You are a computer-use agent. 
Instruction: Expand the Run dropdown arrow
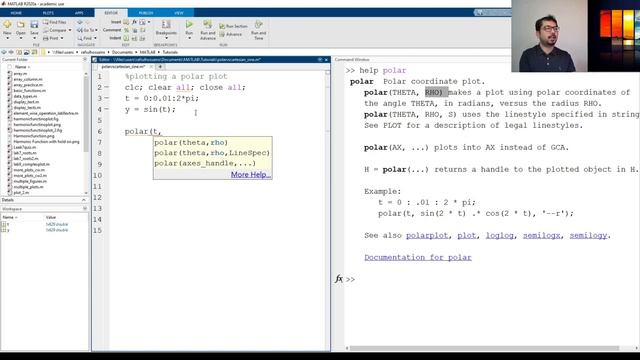tap(189, 38)
